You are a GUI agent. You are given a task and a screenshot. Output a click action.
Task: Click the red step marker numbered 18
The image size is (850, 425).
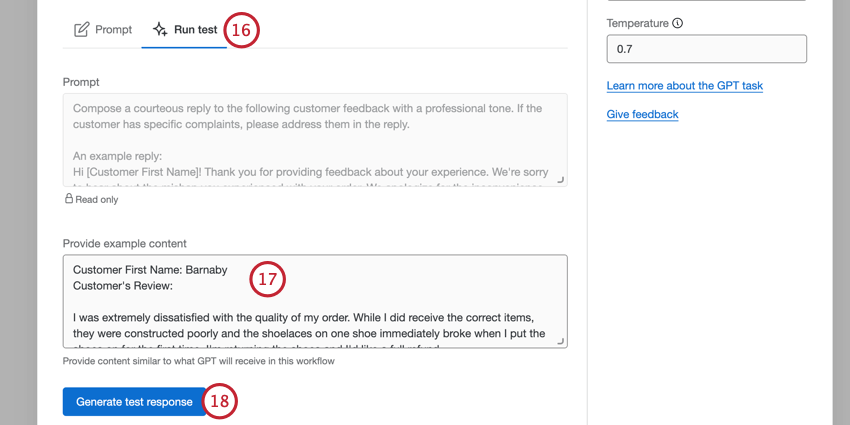pos(221,402)
